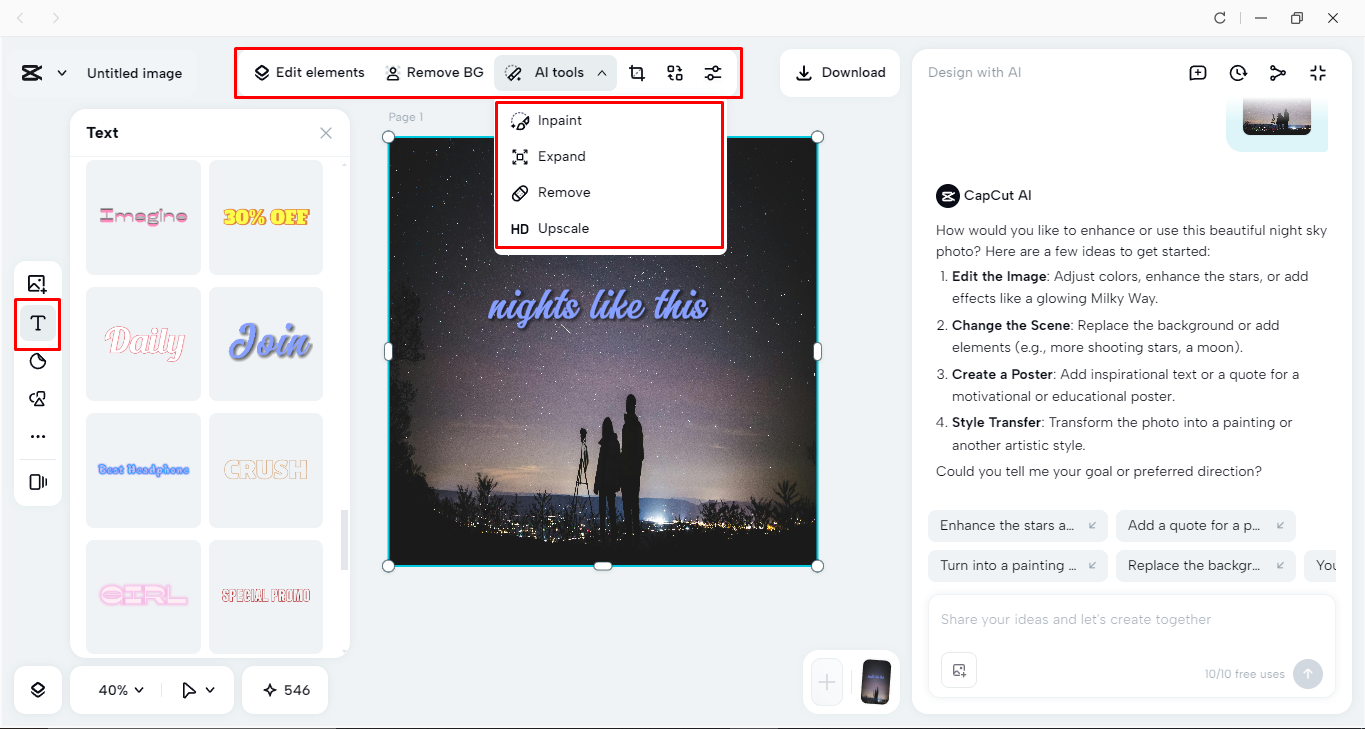
Task: Select the Crop tool icon
Action: pos(637,73)
